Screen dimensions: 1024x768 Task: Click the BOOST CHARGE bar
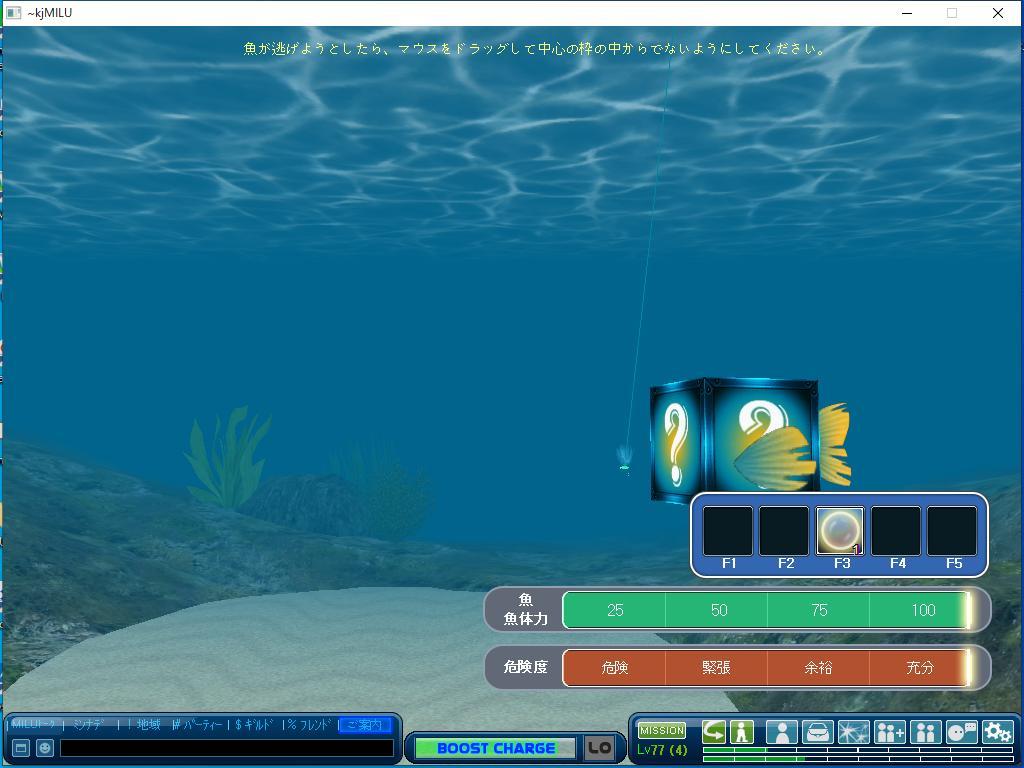[496, 748]
